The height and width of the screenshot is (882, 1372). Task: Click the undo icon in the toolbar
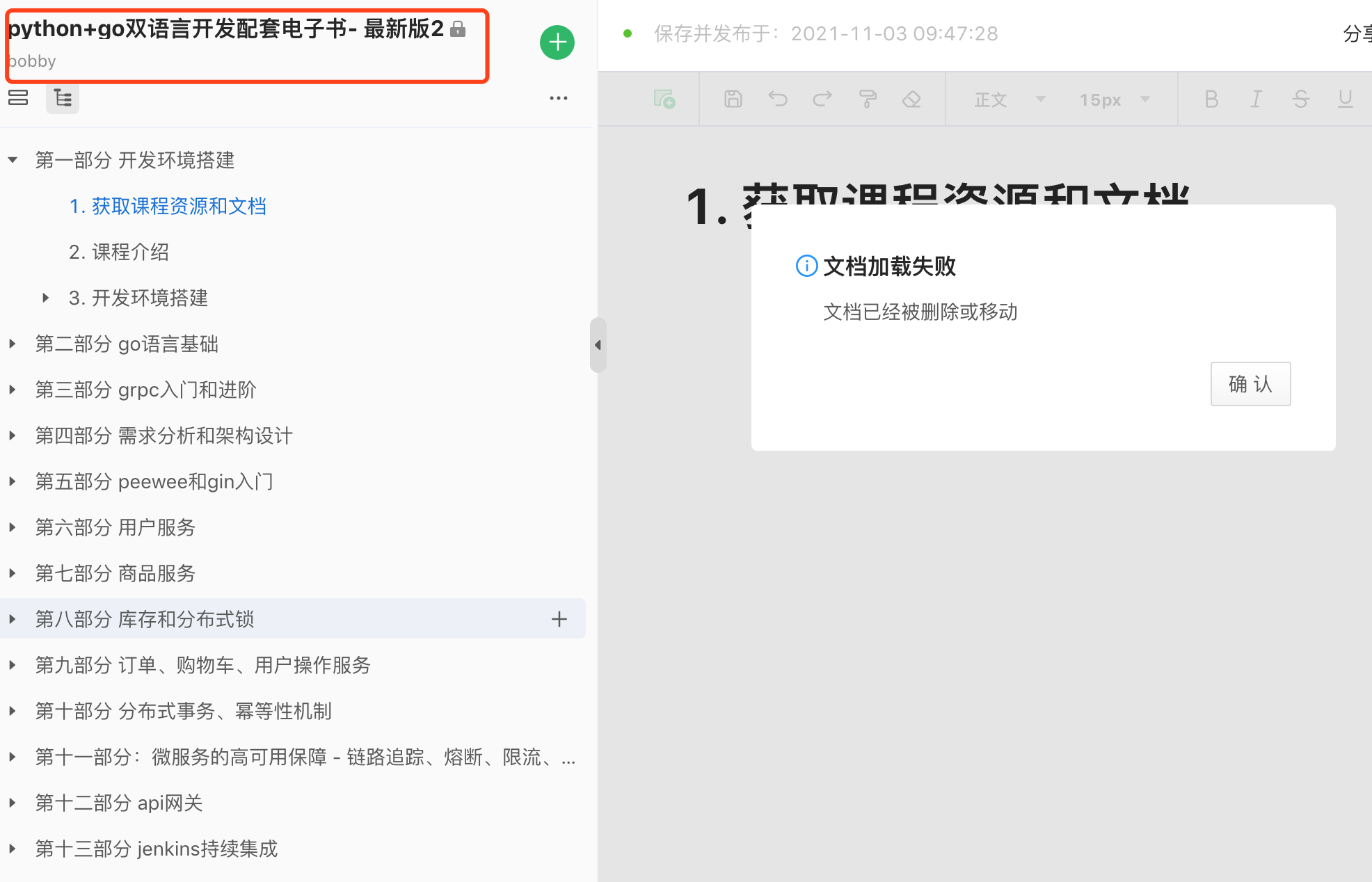coord(777,99)
